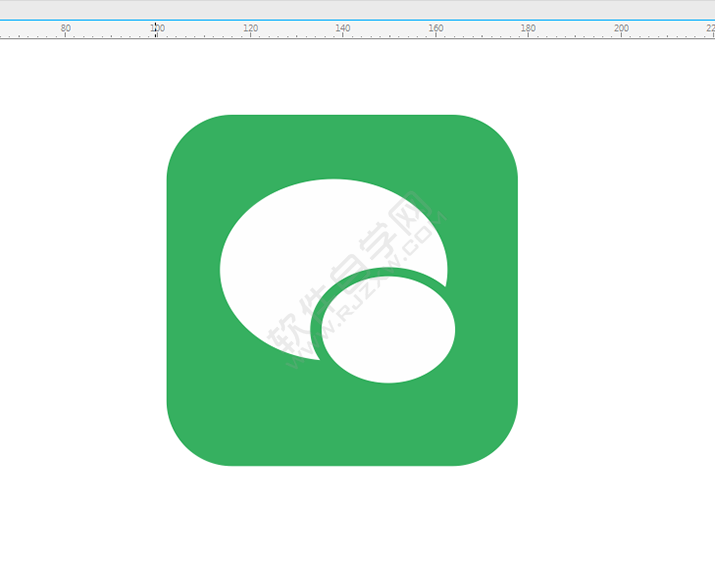Viewport: 715px width, 562px height.
Task: Click the ruler at the 200 mark
Action: point(621,28)
